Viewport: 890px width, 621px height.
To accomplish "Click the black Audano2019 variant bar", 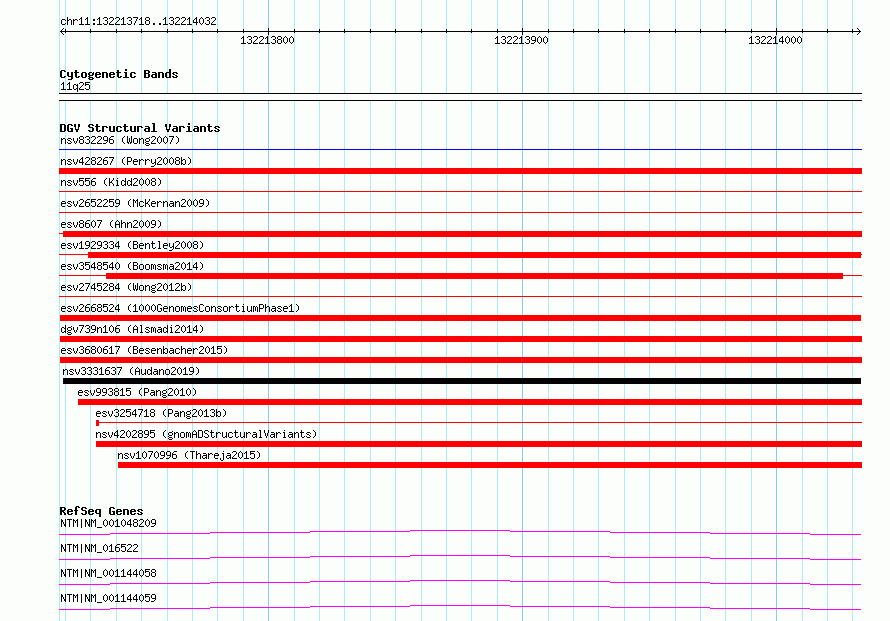I will 461,381.
